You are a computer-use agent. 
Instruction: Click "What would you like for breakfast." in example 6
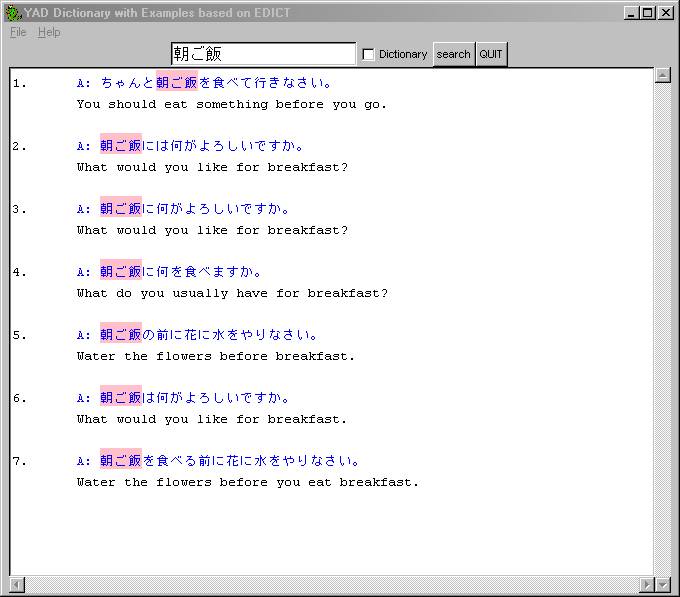tap(212, 419)
